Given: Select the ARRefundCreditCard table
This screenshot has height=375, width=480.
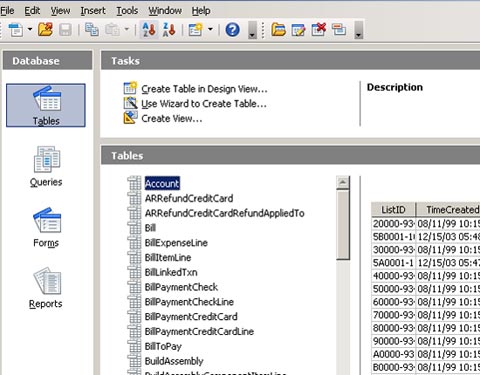Looking at the screenshot, I should (189, 198).
